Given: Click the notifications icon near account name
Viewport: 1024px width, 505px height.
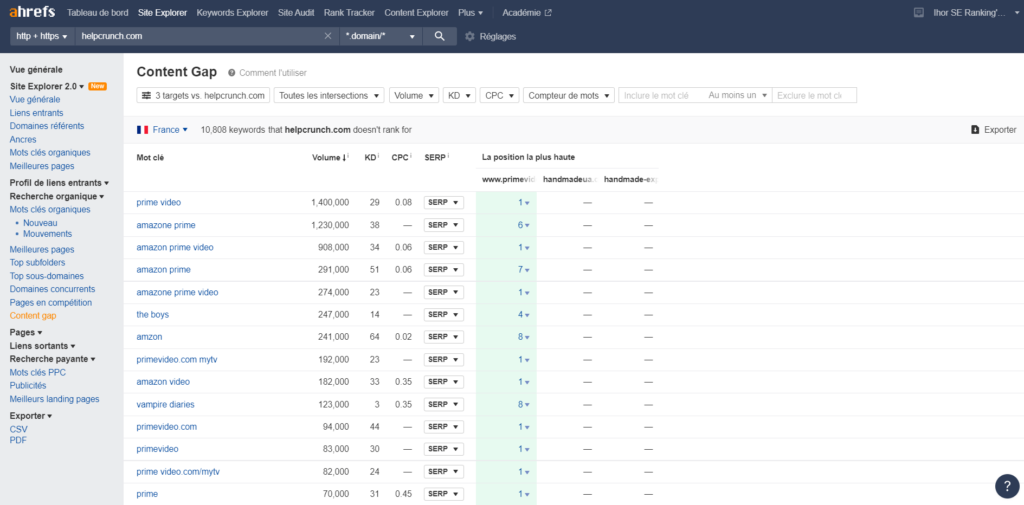Looking at the screenshot, I should pos(919,12).
